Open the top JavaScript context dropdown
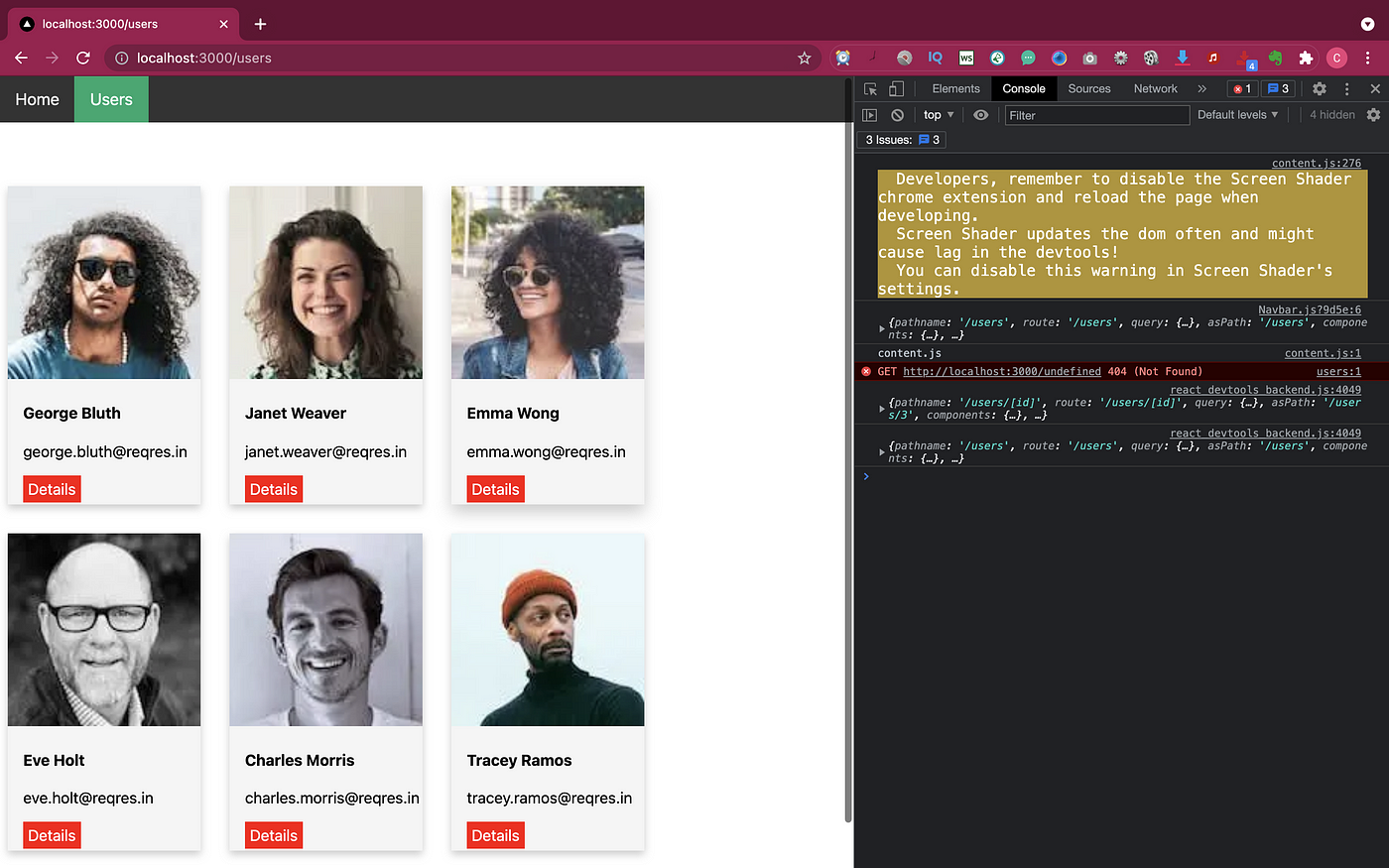 938,115
